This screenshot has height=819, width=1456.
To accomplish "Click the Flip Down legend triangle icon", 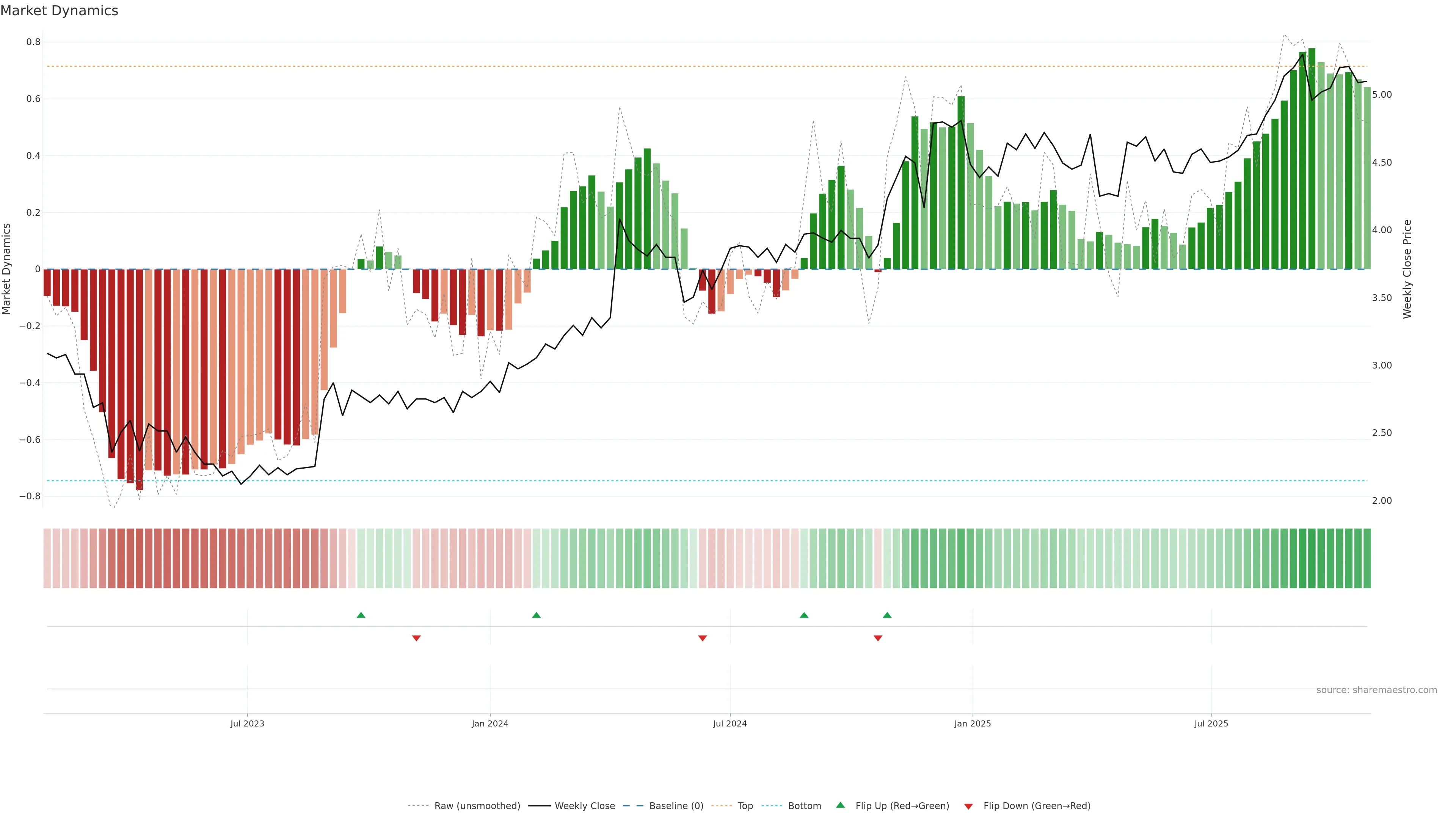I will click(968, 806).
